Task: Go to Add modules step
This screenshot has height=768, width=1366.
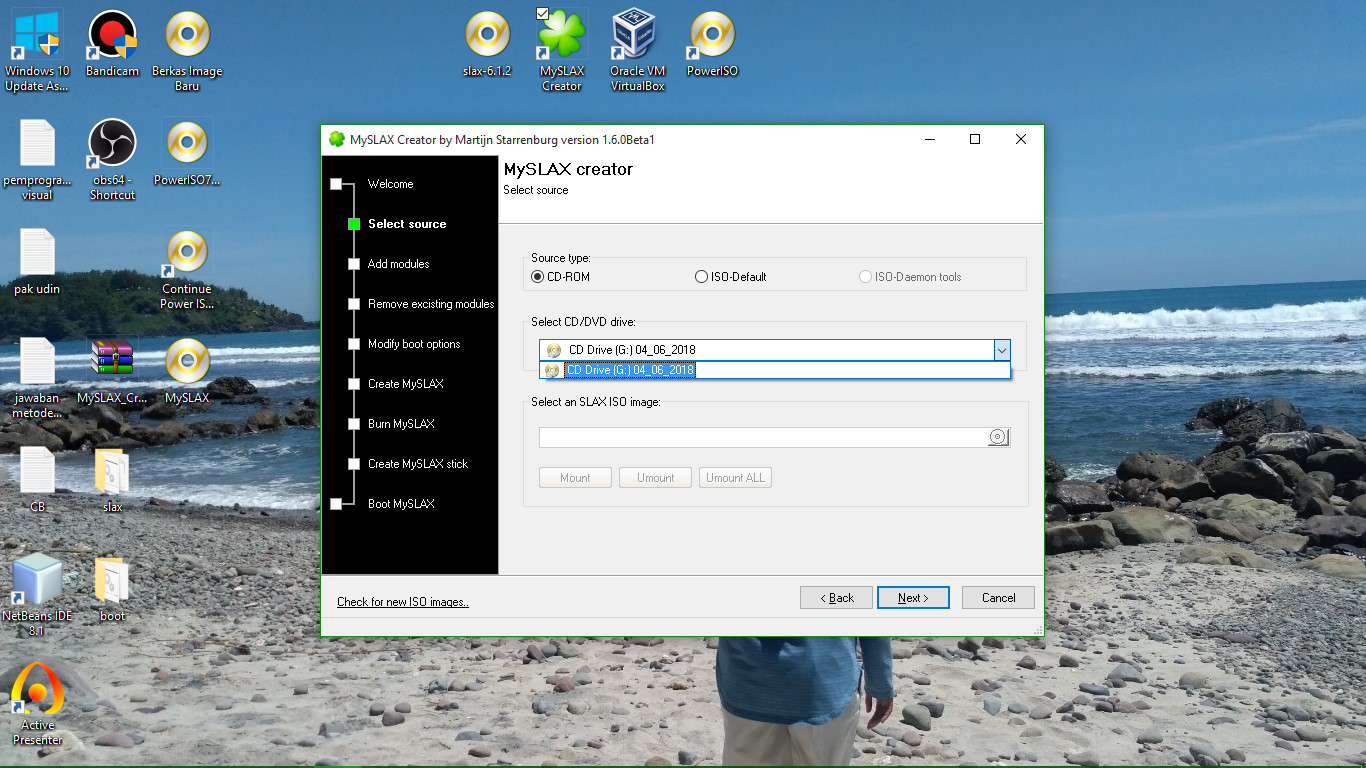Action: click(398, 264)
